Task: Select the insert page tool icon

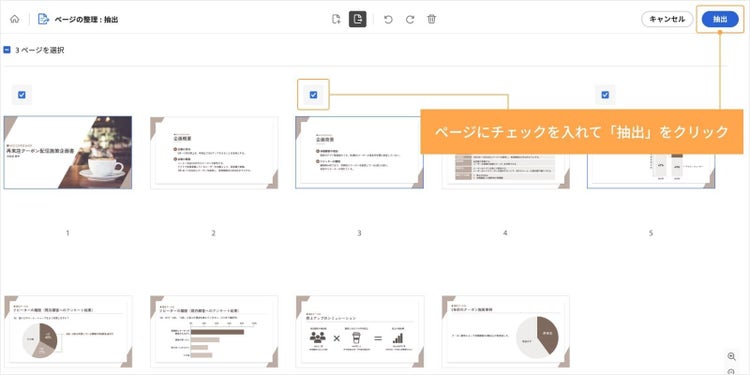Action: click(336, 19)
